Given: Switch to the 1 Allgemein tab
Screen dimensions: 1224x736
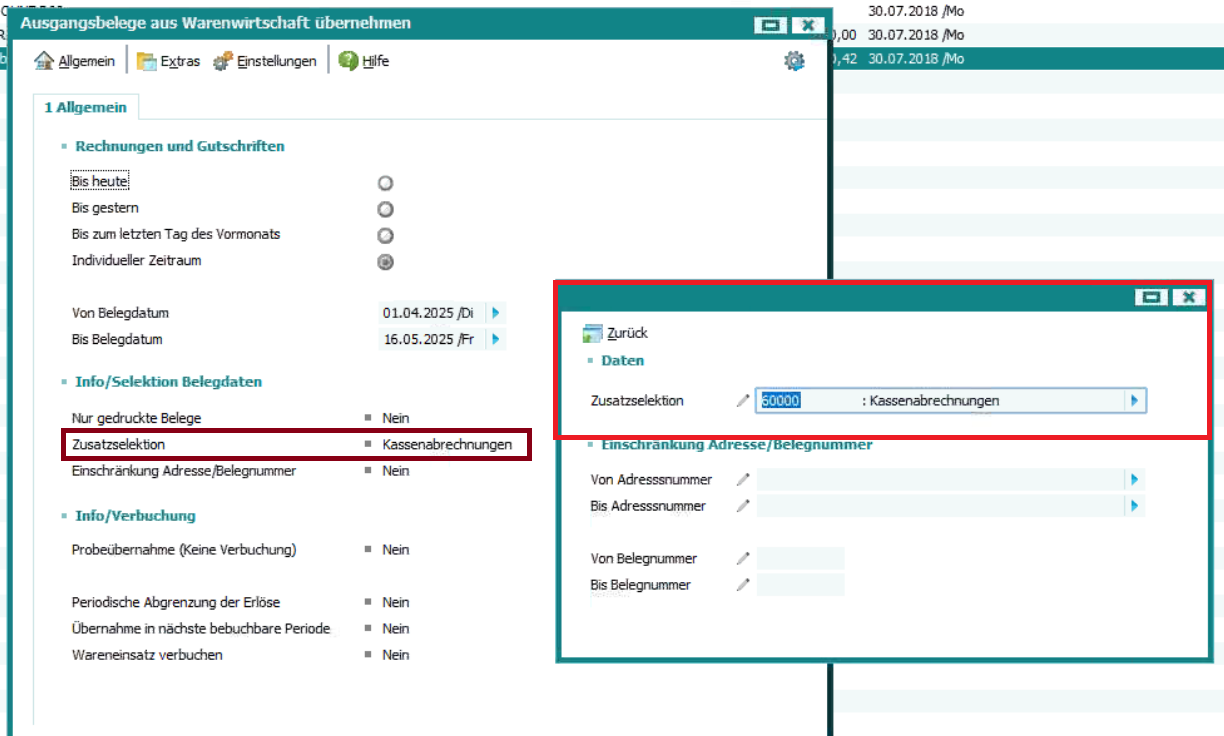Looking at the screenshot, I should click(x=85, y=107).
